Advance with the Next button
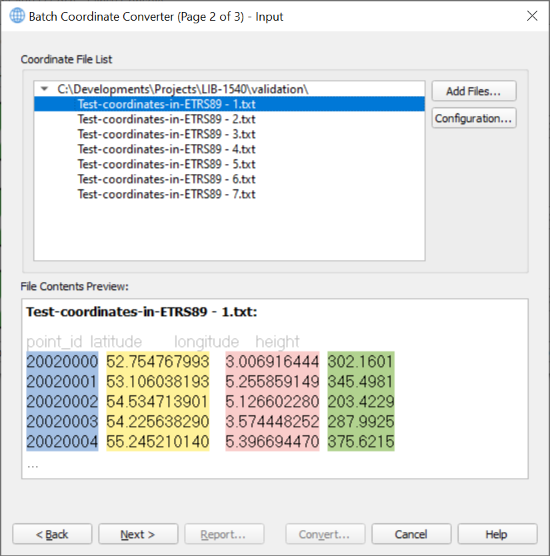 [x=138, y=534]
